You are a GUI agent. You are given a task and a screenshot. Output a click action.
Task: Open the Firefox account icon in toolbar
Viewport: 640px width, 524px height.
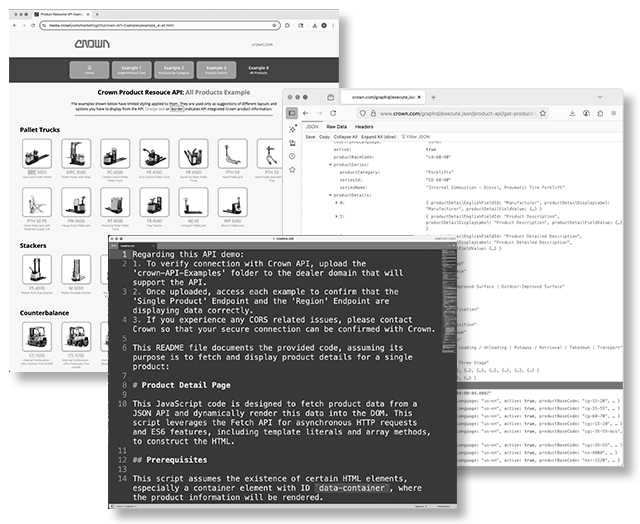pyautogui.click(x=586, y=113)
